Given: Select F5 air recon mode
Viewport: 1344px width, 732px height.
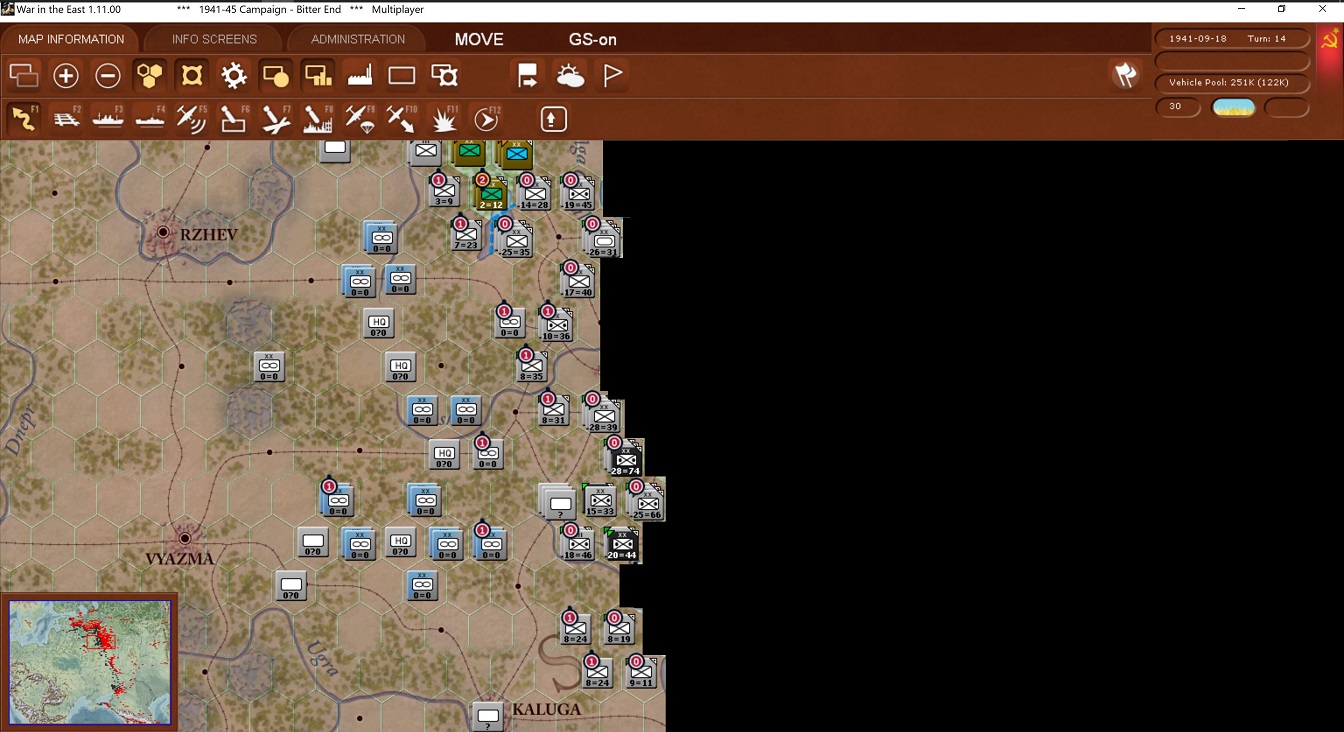Looking at the screenshot, I should [x=191, y=118].
